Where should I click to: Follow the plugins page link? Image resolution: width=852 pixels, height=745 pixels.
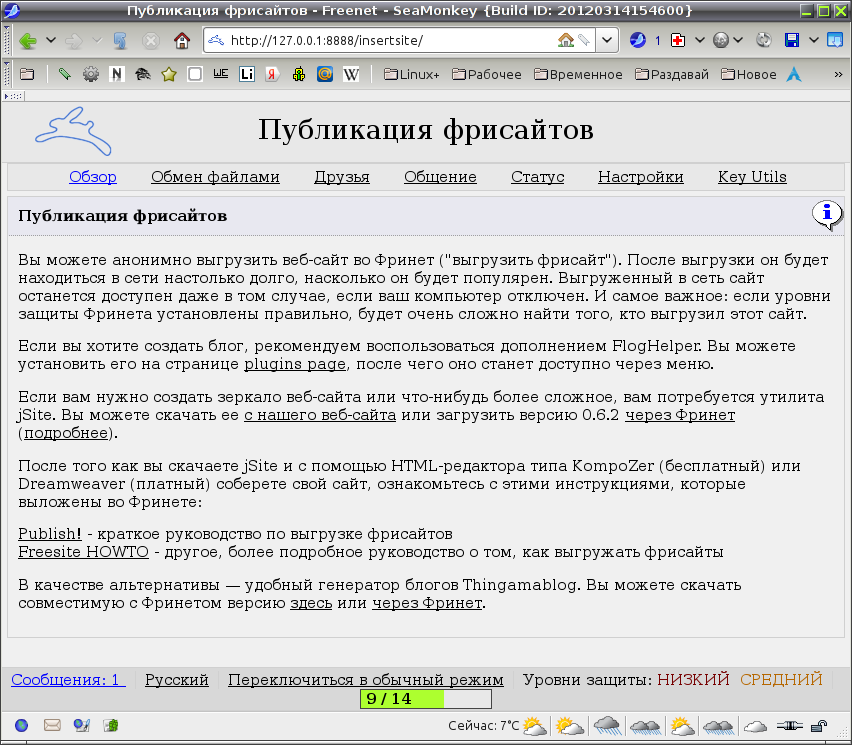pos(295,364)
